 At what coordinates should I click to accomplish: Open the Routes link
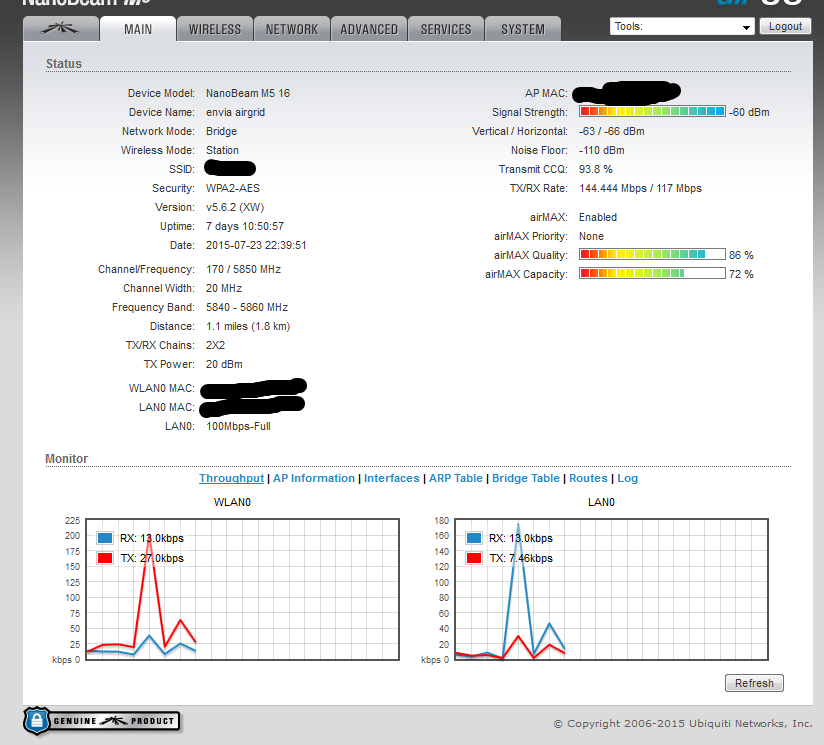click(588, 478)
